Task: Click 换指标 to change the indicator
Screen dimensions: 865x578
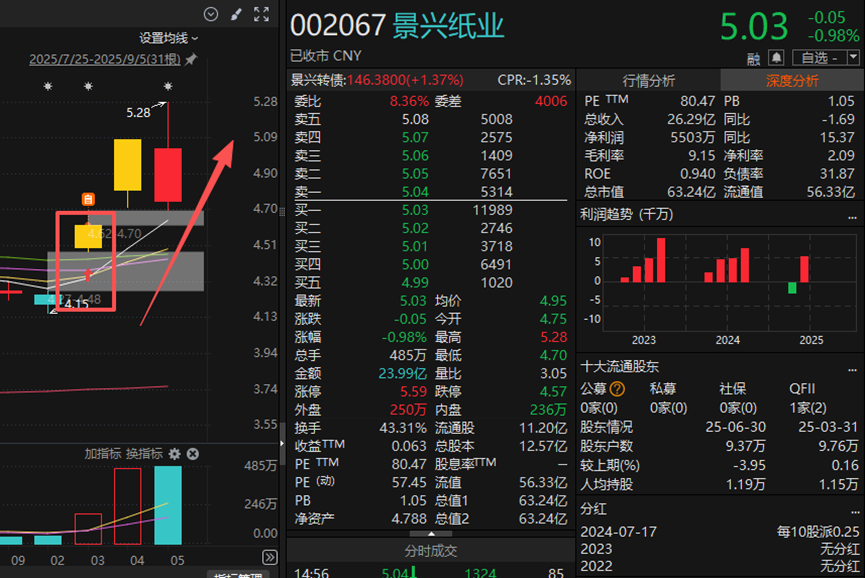Action: (144, 454)
